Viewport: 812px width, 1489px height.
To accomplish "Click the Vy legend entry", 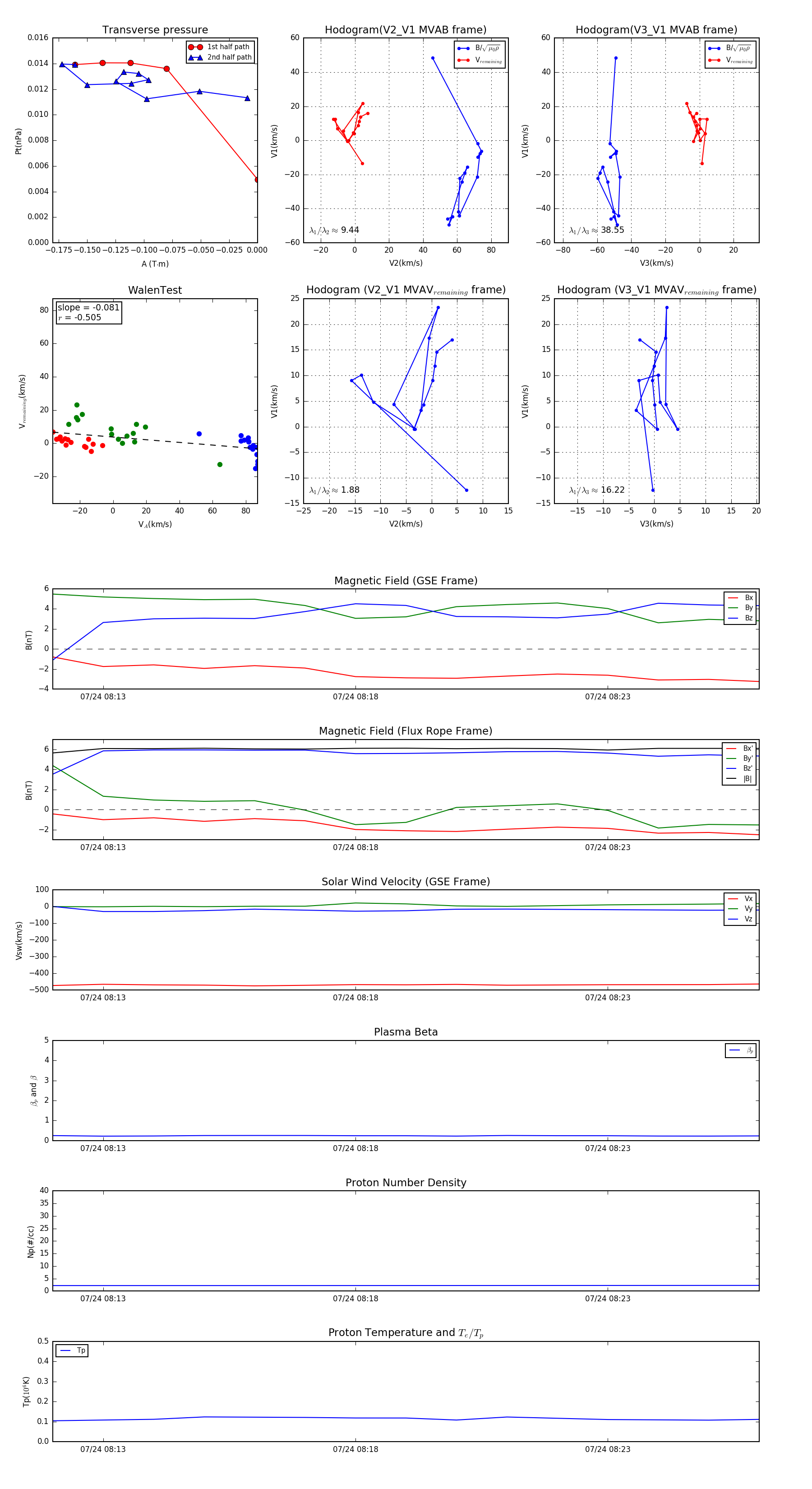I will click(x=740, y=909).
